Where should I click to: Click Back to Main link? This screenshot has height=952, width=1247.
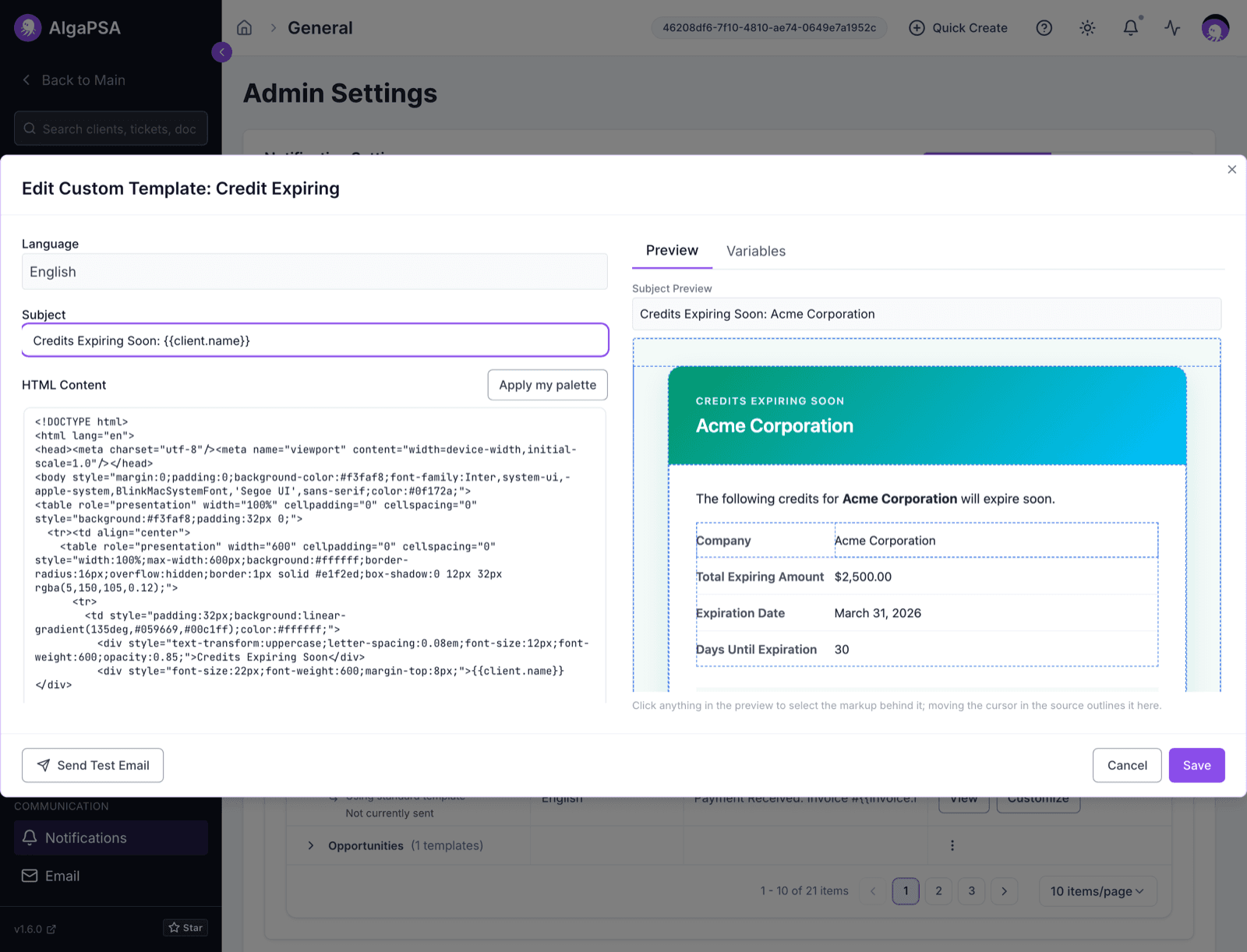tap(74, 80)
